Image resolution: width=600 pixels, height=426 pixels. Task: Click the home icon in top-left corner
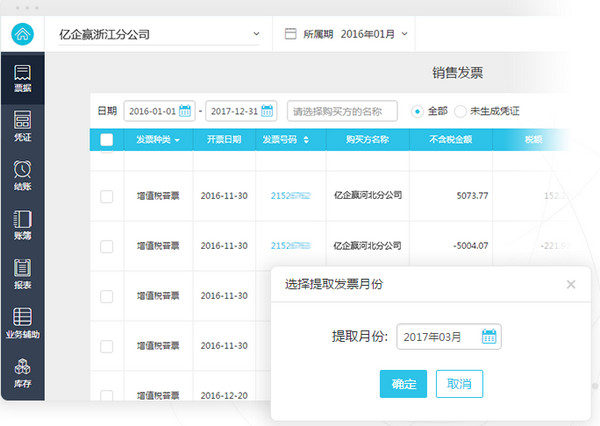pos(22,33)
